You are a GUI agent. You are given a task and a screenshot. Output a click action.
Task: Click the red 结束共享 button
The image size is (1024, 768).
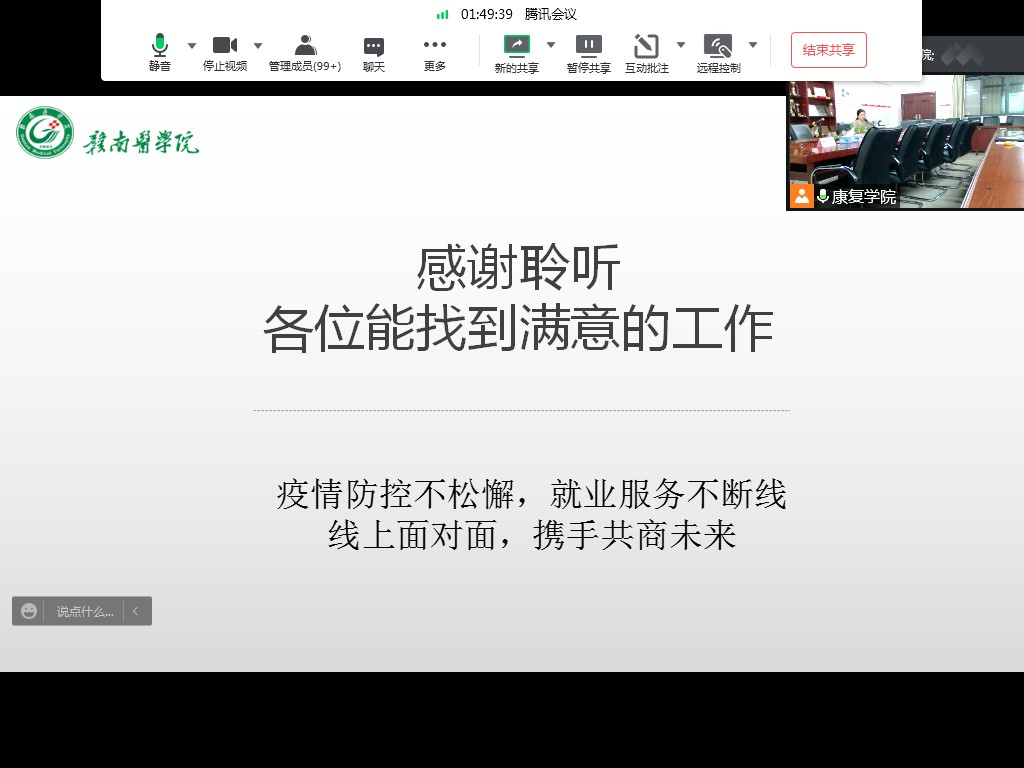point(829,50)
